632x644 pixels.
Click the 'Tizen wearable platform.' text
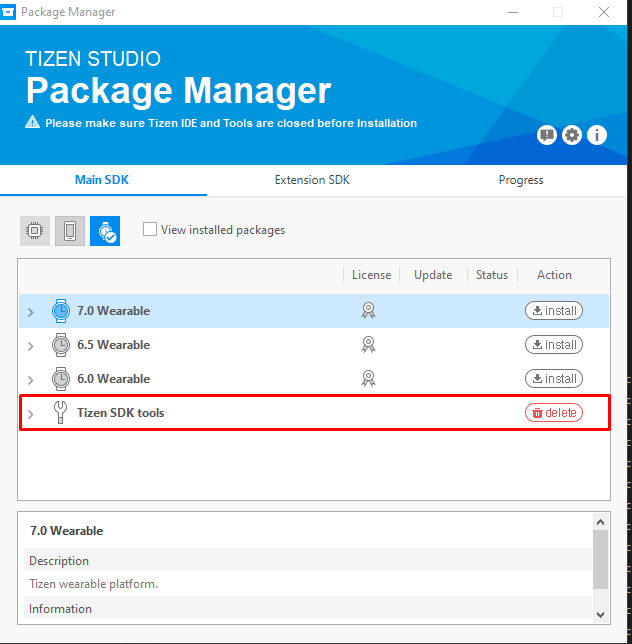click(93, 584)
